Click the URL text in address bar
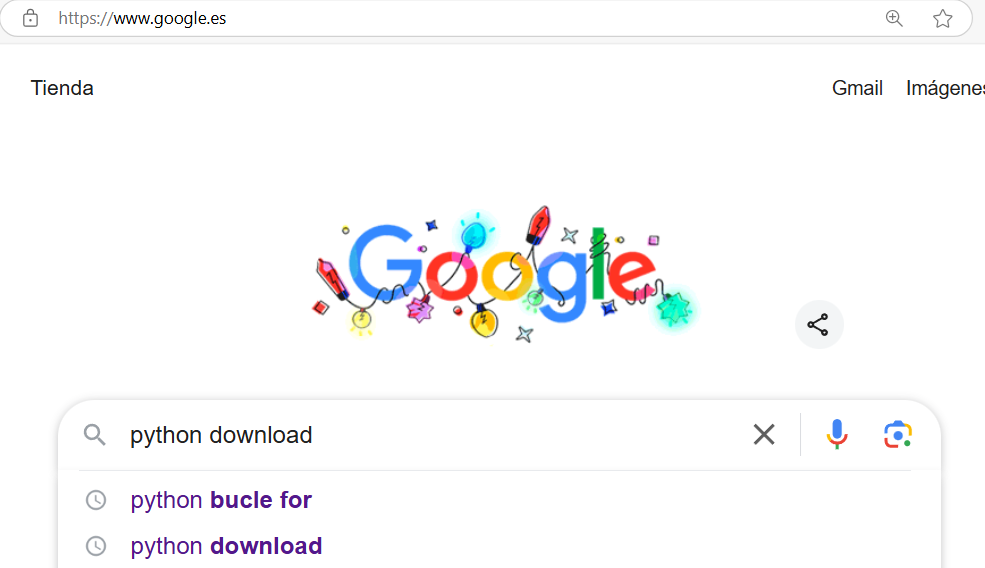The height and width of the screenshot is (568, 985). tap(142, 18)
